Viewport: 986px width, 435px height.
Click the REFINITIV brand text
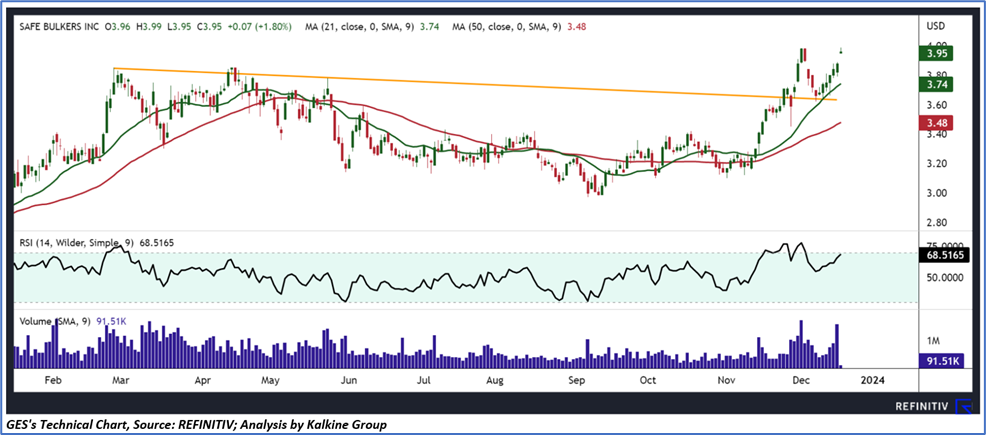pyautogui.click(x=922, y=407)
